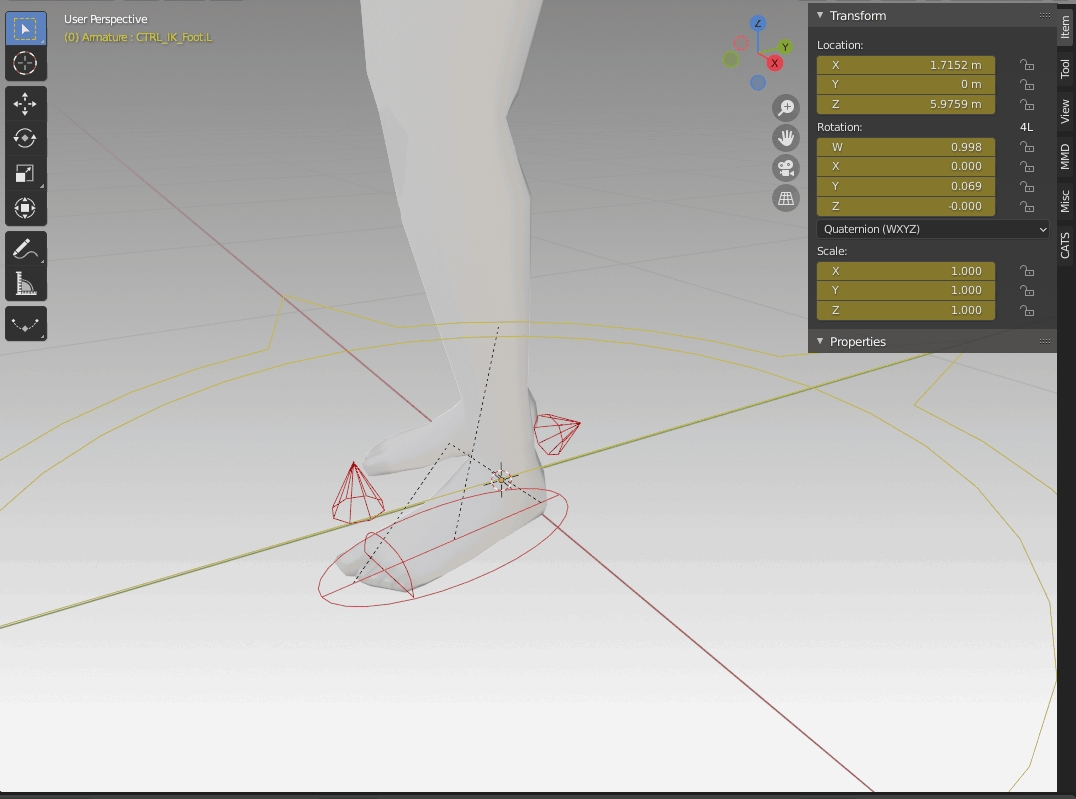Choose the Move tool
This screenshot has height=799, width=1076.
(25, 104)
